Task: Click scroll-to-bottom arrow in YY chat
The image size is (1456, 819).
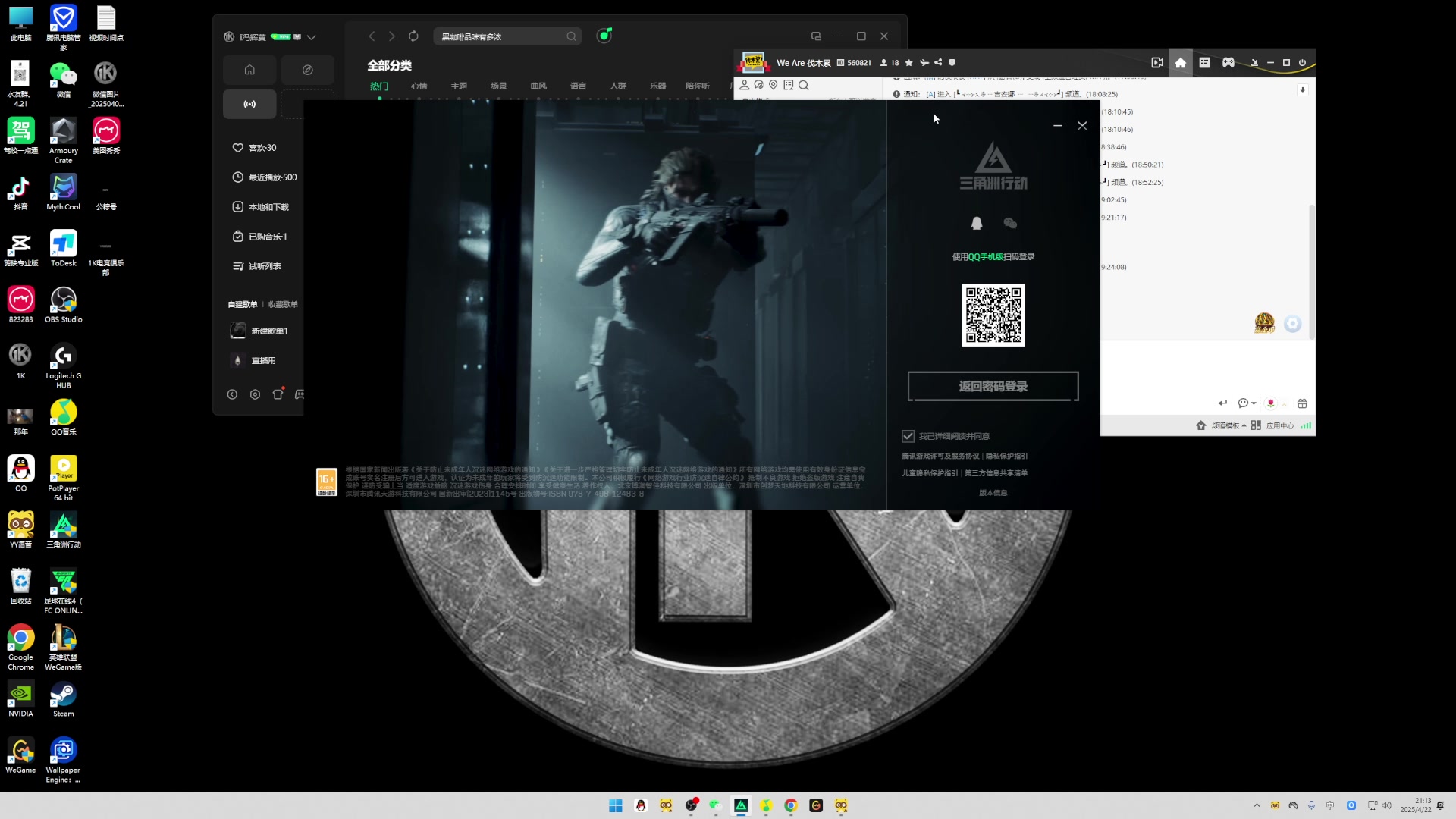Action: 1303,89
